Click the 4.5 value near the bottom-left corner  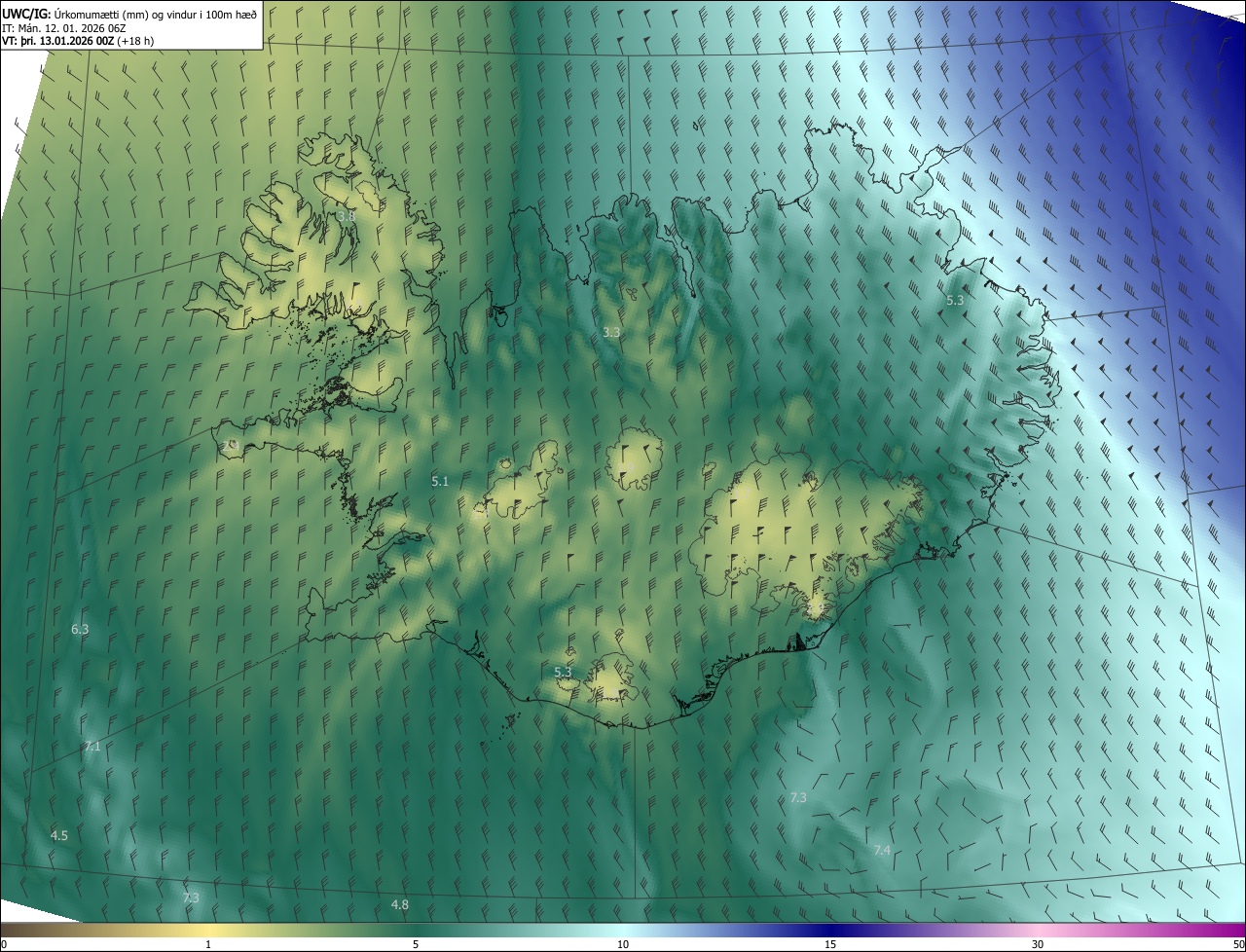pyautogui.click(x=59, y=836)
